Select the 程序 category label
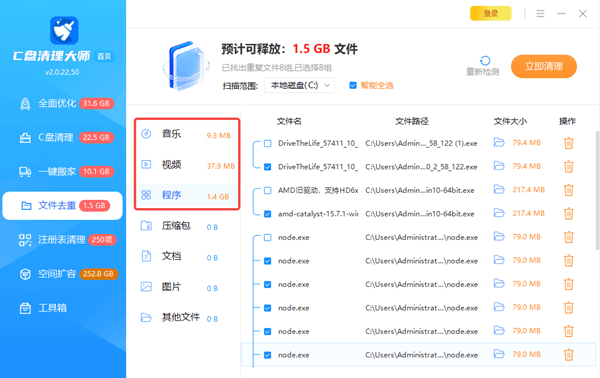Image resolution: width=600 pixels, height=378 pixels. (171, 195)
